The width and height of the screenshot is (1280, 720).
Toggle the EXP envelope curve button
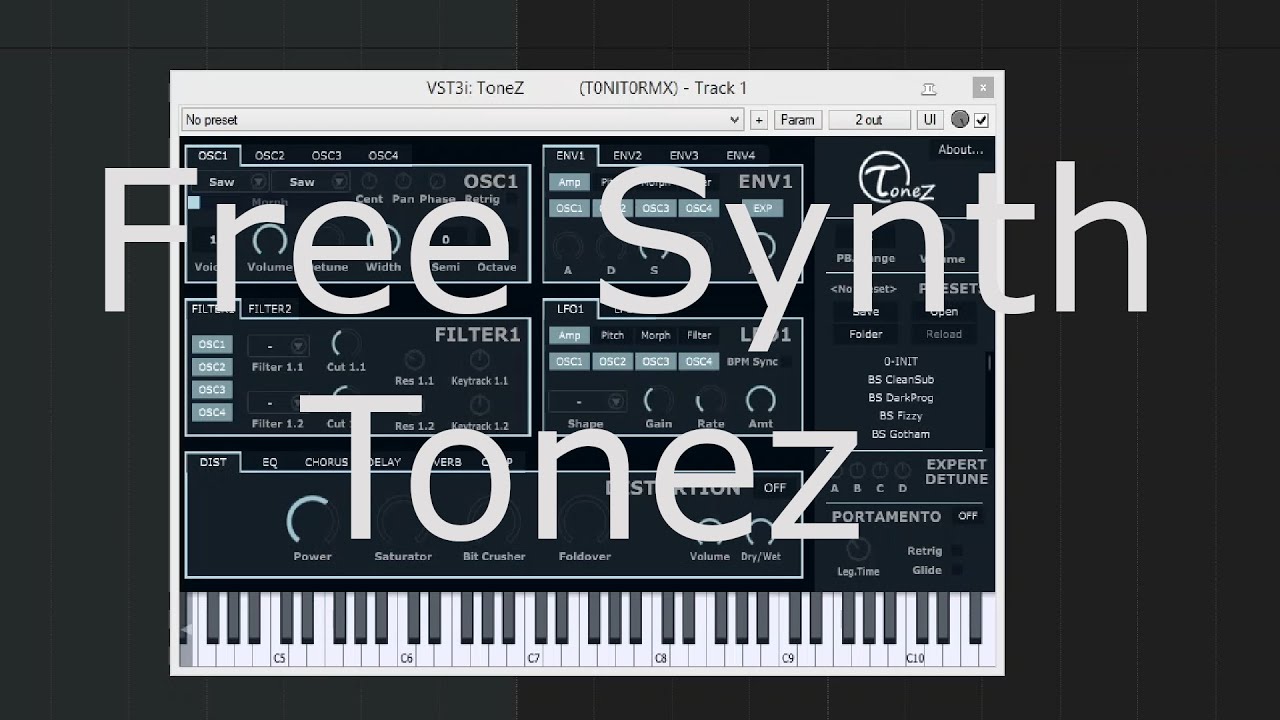[x=763, y=208]
